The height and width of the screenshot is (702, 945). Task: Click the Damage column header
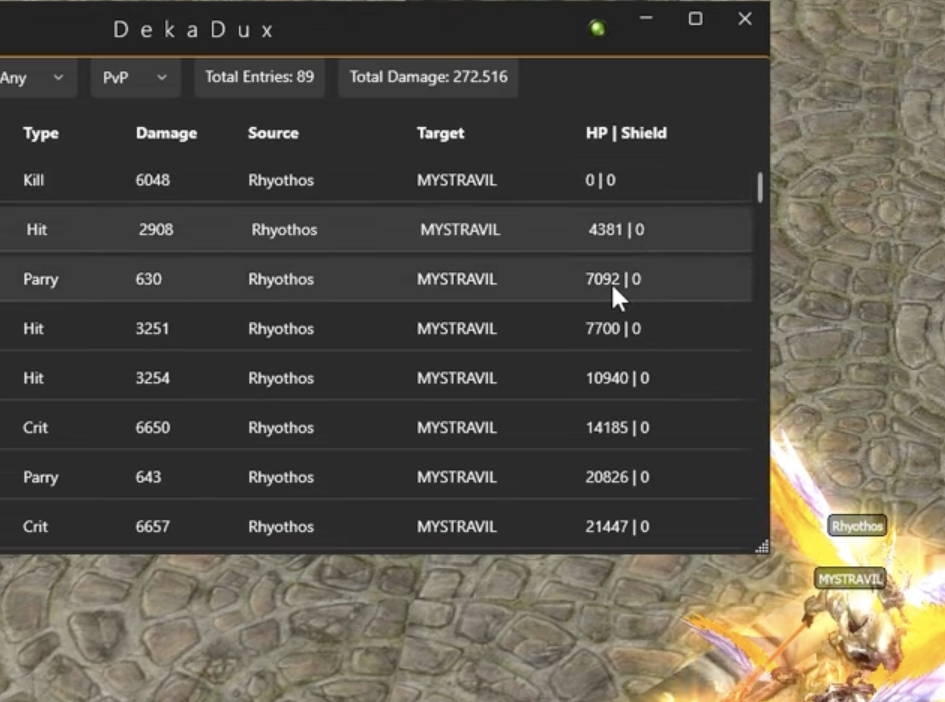(166, 133)
